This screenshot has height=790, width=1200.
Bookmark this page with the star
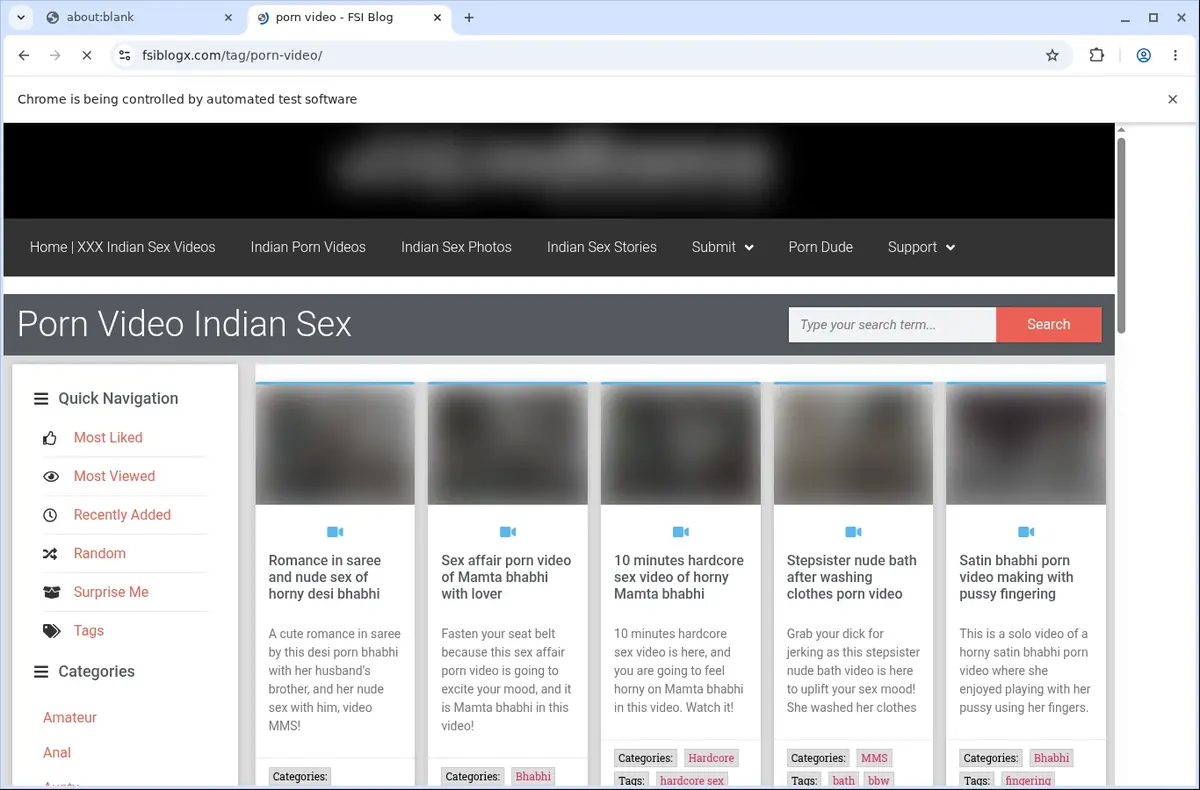click(1052, 56)
